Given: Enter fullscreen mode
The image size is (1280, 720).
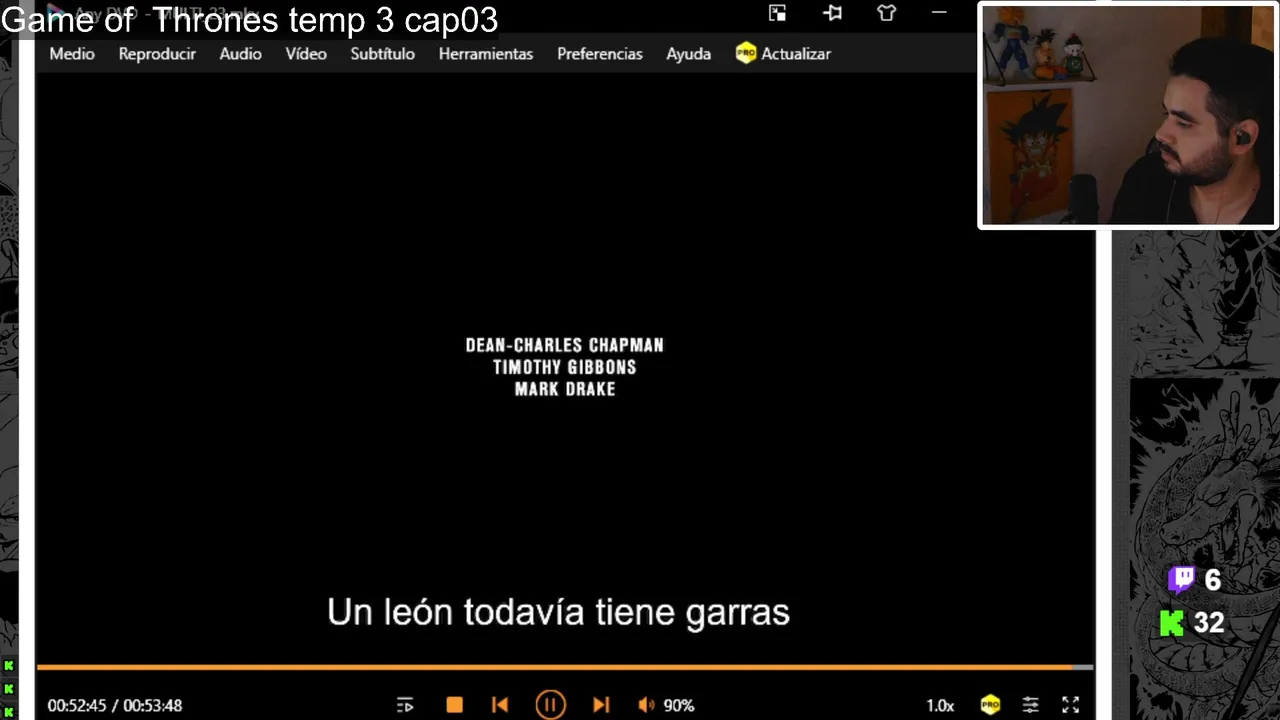Looking at the screenshot, I should pyautogui.click(x=1070, y=705).
